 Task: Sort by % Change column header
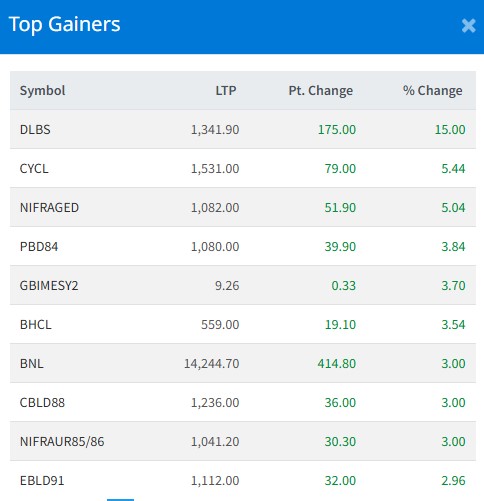[433, 91]
